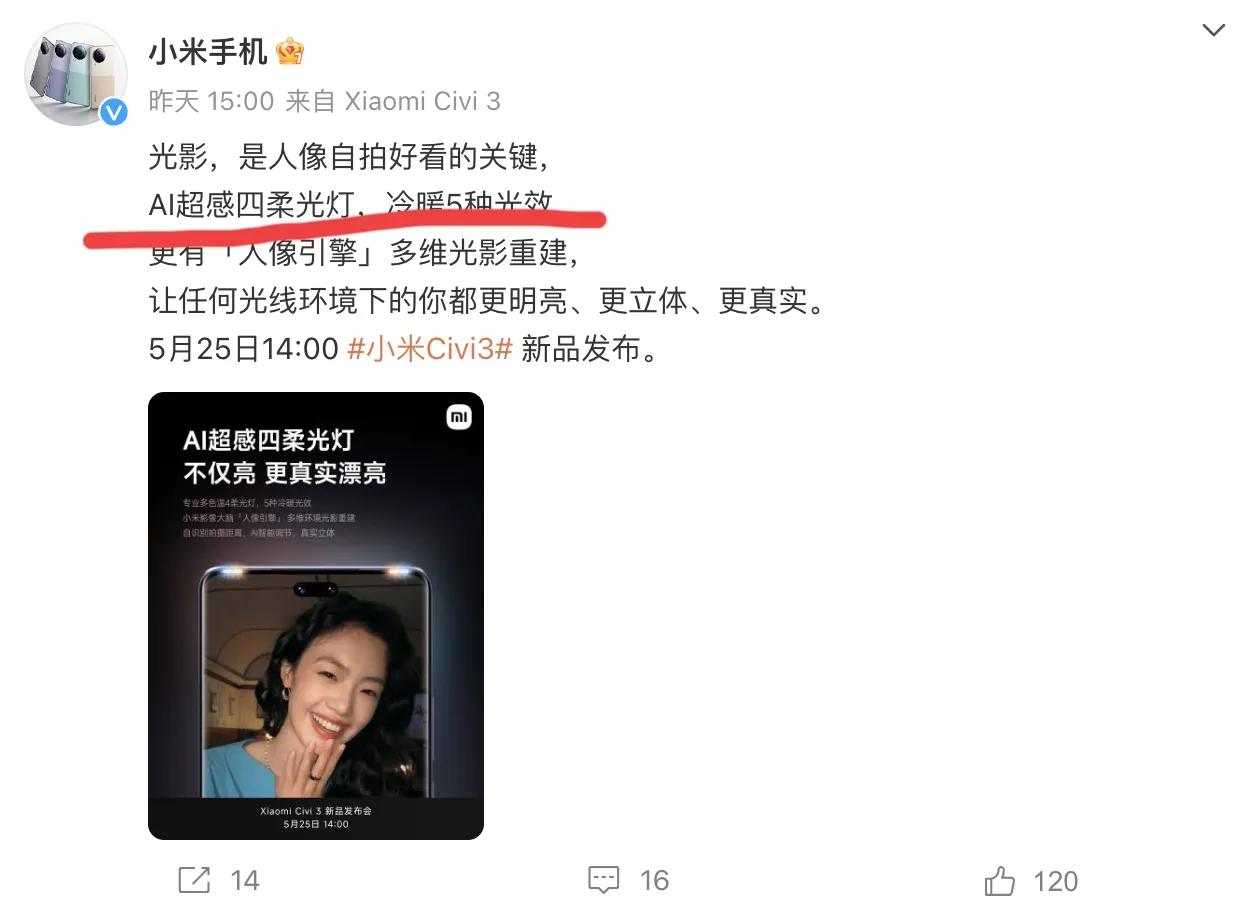Click the repost arrow icon

point(194,880)
